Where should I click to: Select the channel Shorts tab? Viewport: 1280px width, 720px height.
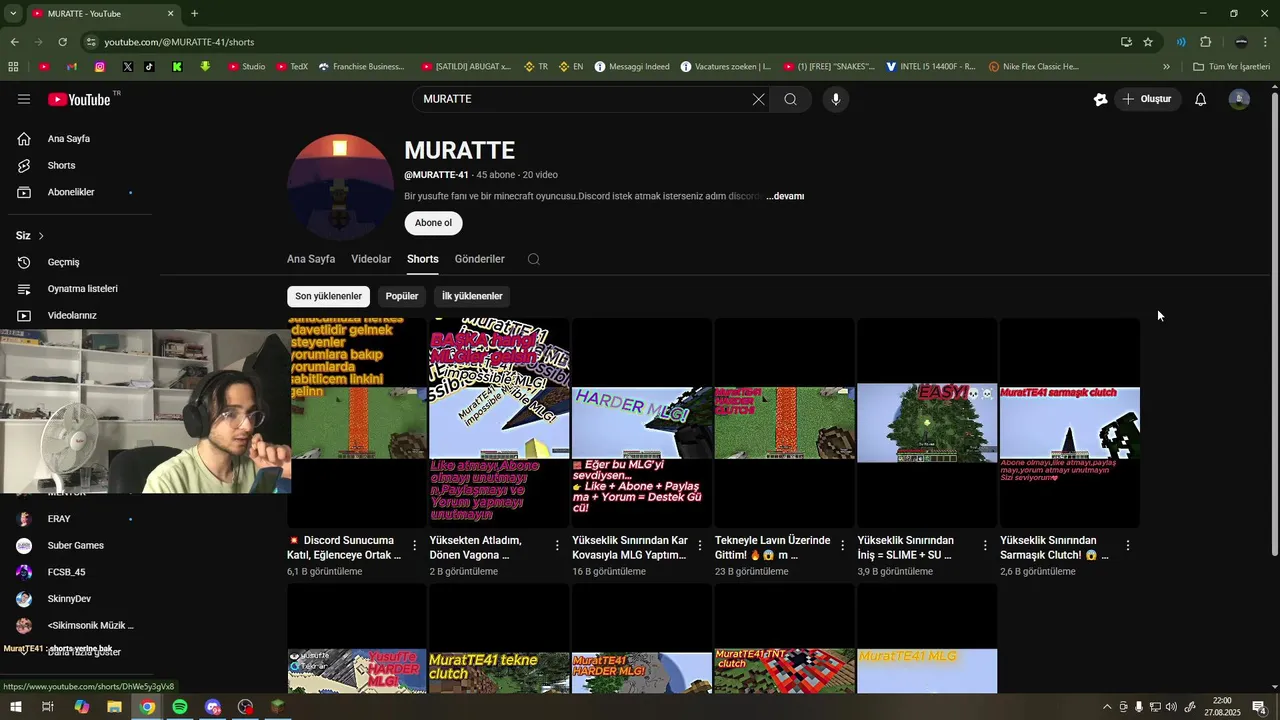[x=422, y=259]
